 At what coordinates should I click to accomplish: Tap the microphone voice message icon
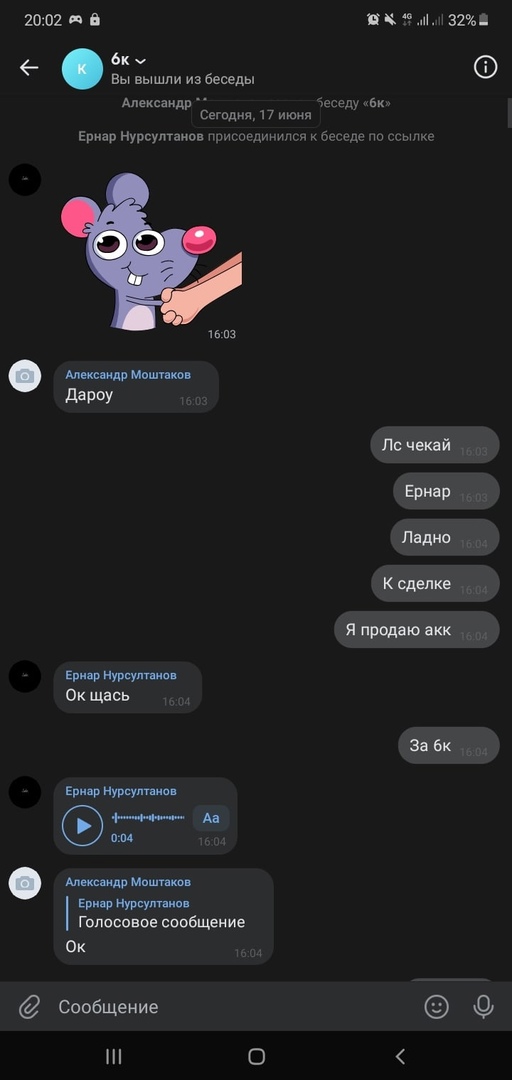tap(483, 1007)
